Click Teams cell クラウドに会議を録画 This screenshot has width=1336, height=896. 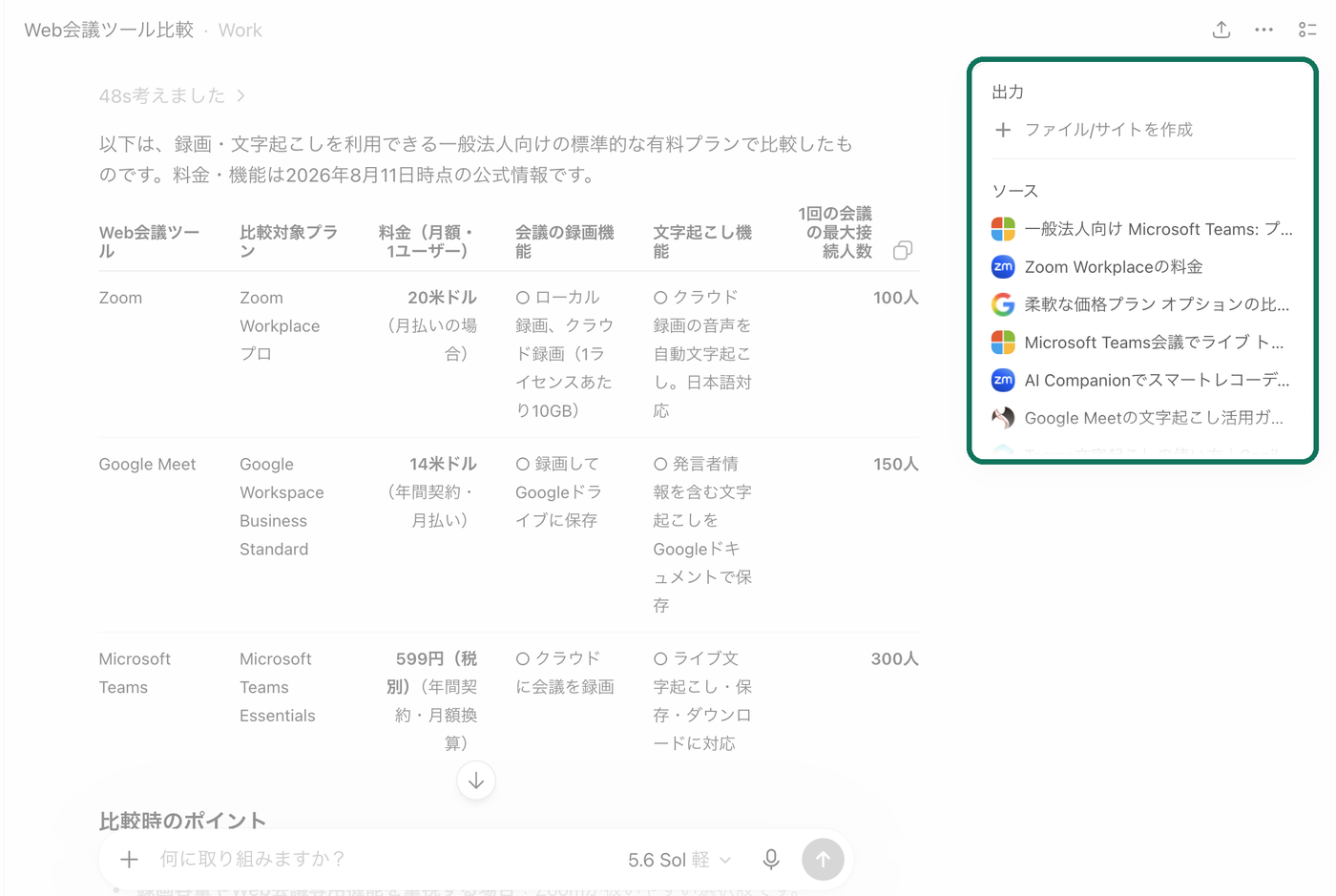[564, 673]
